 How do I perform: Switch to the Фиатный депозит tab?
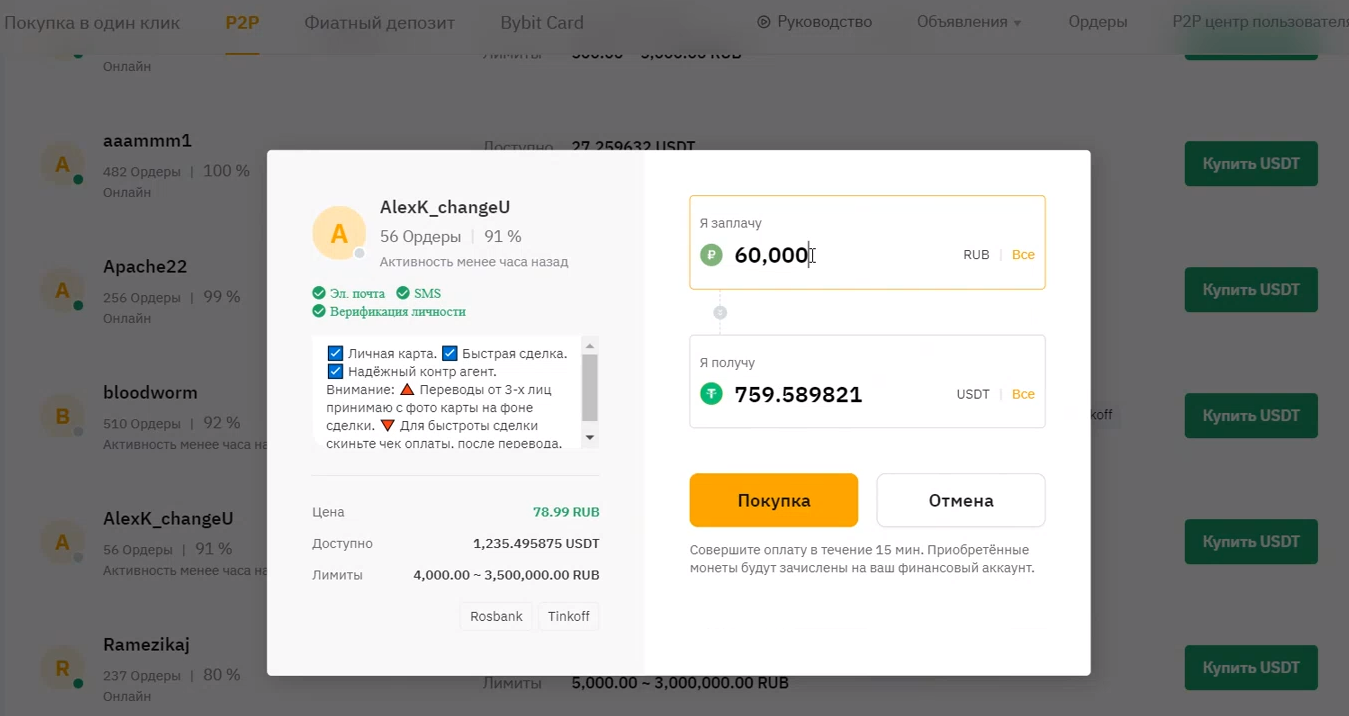click(x=379, y=22)
